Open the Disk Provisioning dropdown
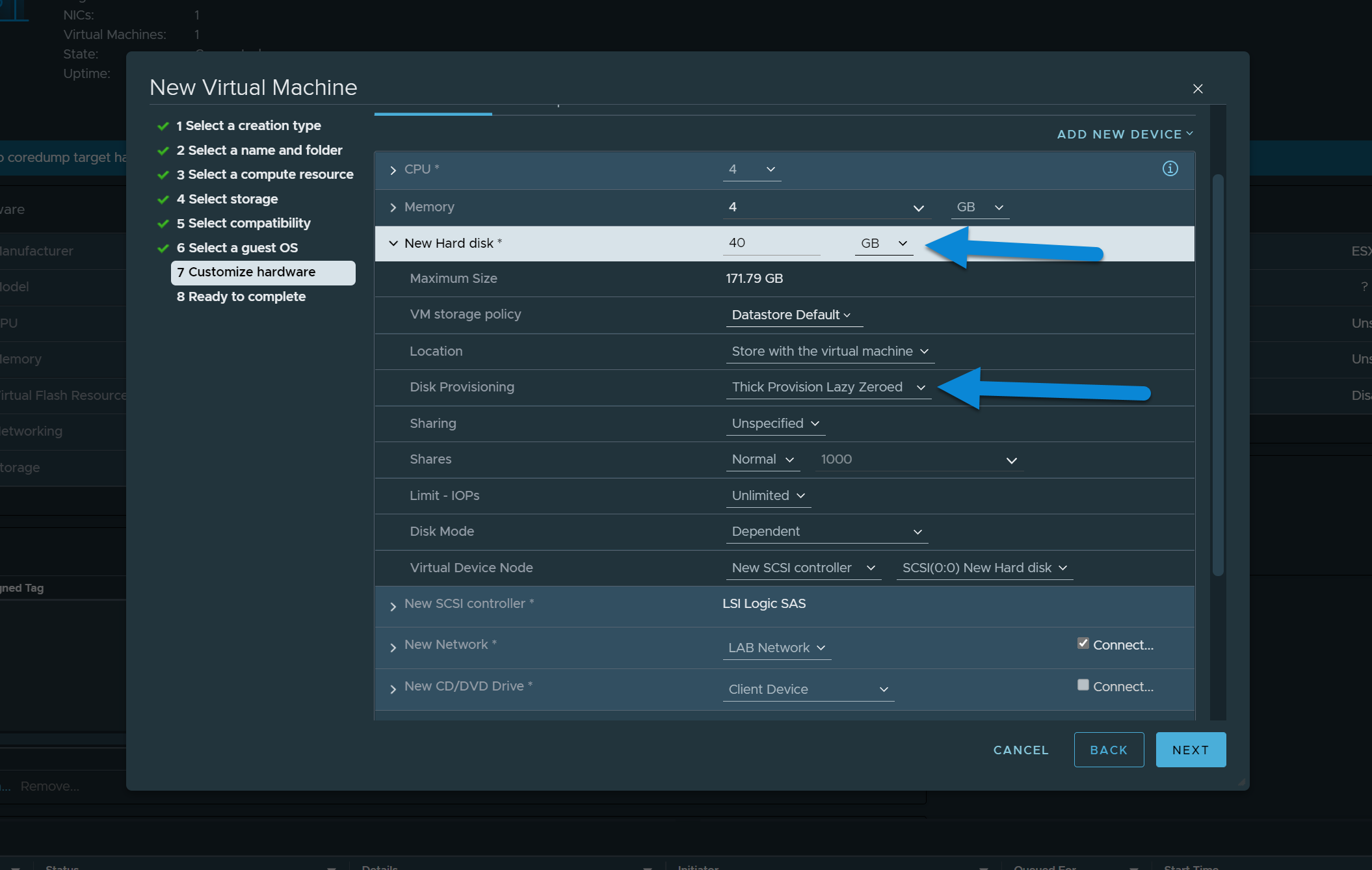This screenshot has height=870, width=1372. pyautogui.click(x=828, y=388)
